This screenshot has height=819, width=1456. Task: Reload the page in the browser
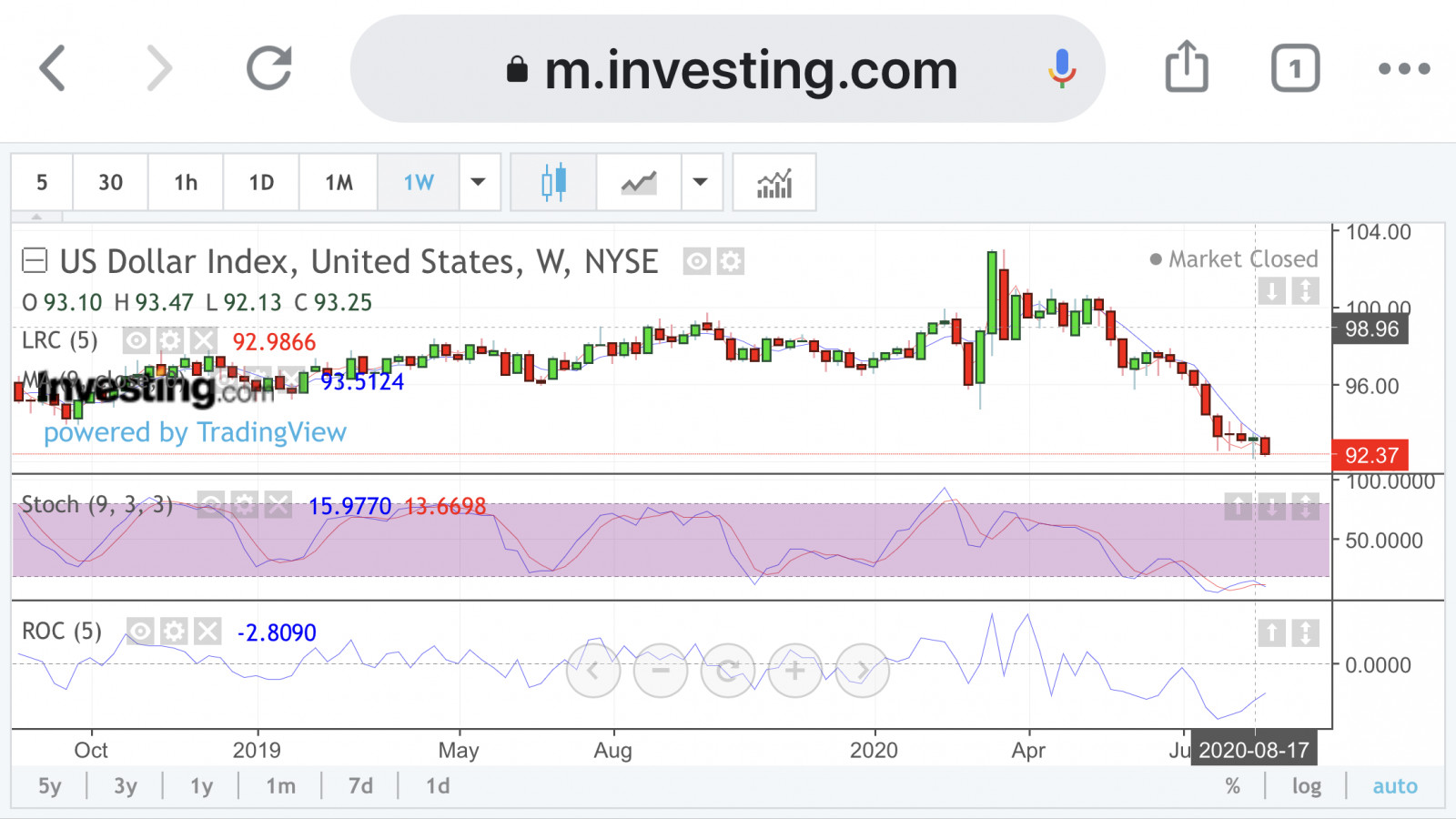(269, 68)
